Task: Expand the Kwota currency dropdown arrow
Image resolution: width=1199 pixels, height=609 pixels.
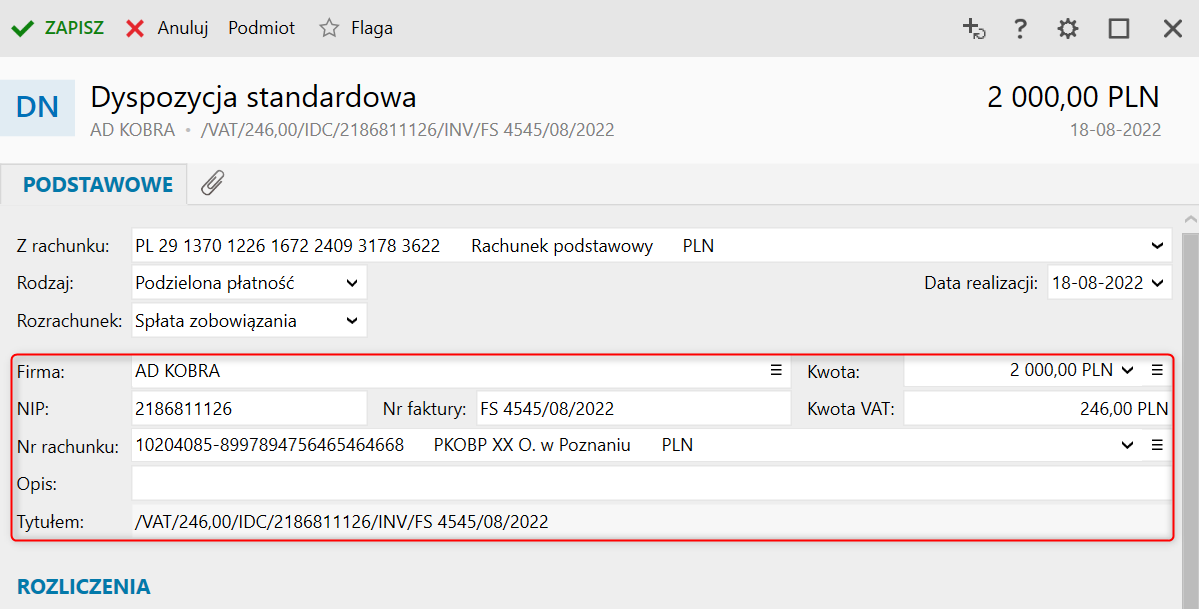Action: pyautogui.click(x=1127, y=370)
